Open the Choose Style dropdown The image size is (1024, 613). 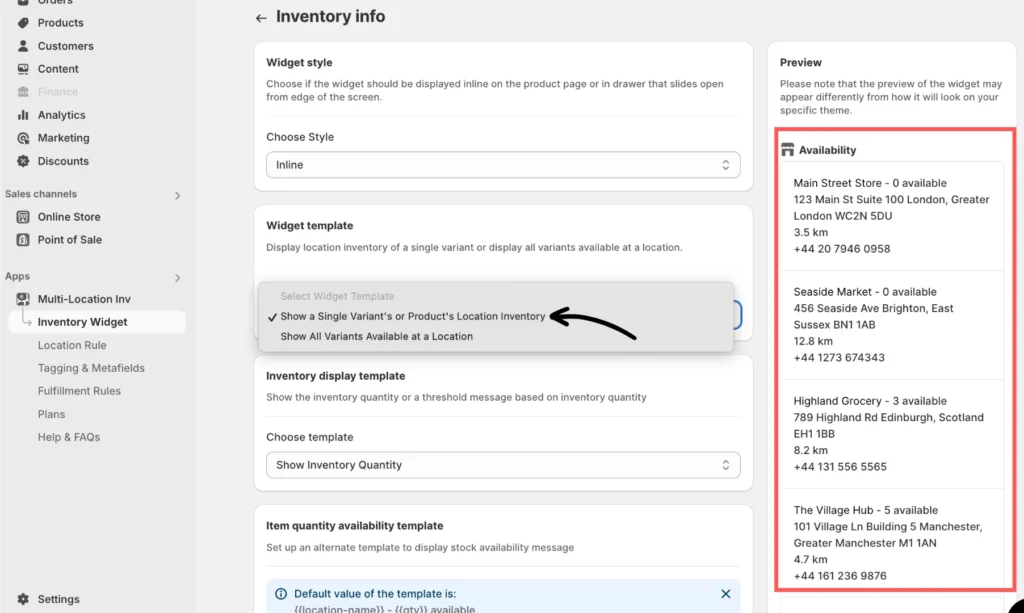[503, 165]
